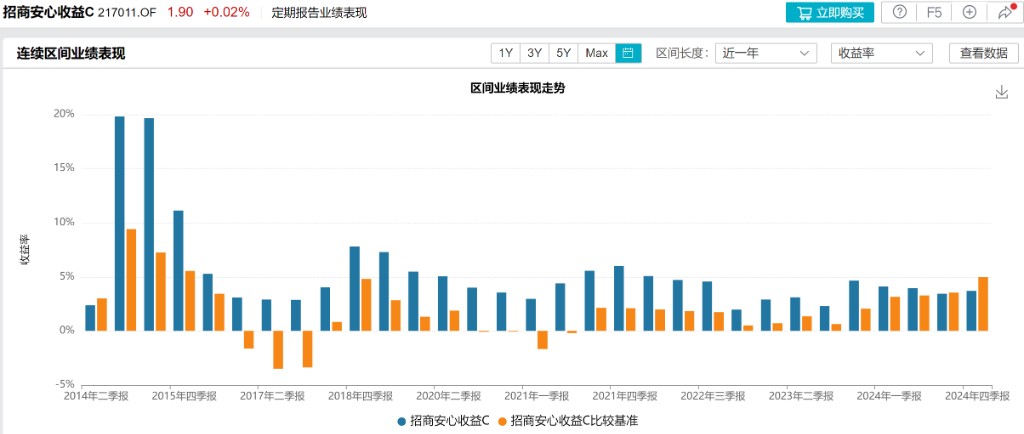Select the Max range tab
The image size is (1024, 434).
point(597,53)
